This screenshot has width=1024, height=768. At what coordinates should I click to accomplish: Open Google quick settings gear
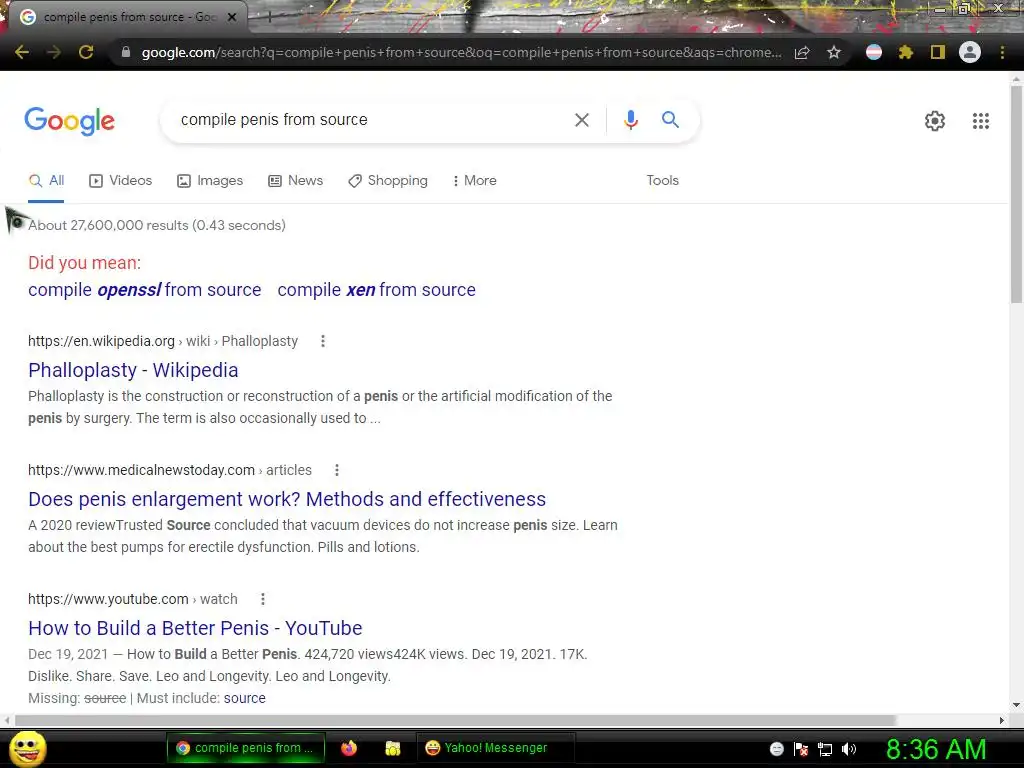pyautogui.click(x=935, y=121)
